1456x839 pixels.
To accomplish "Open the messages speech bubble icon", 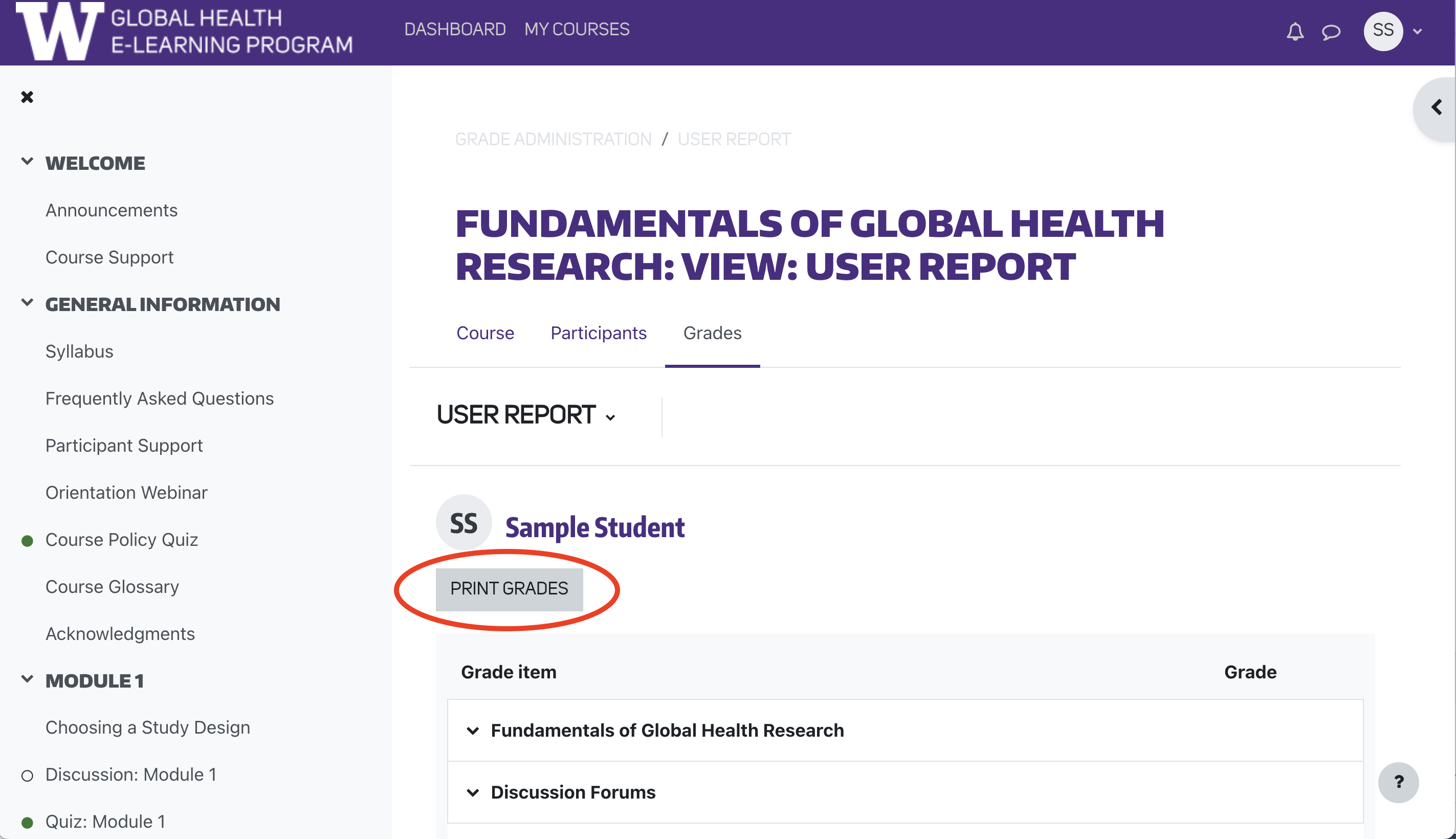I will [x=1330, y=32].
